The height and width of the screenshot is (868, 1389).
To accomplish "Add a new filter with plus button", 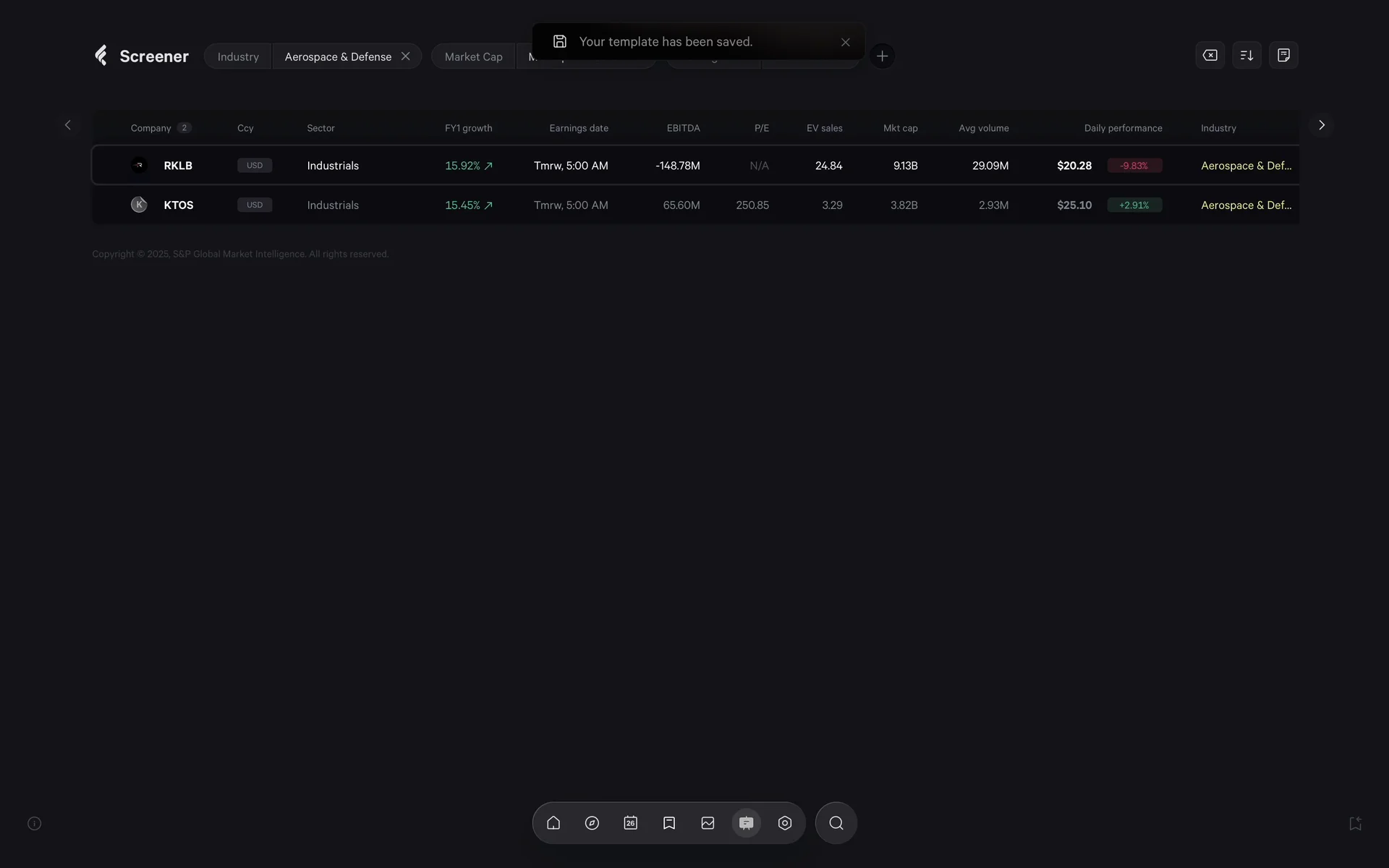I will [882, 56].
